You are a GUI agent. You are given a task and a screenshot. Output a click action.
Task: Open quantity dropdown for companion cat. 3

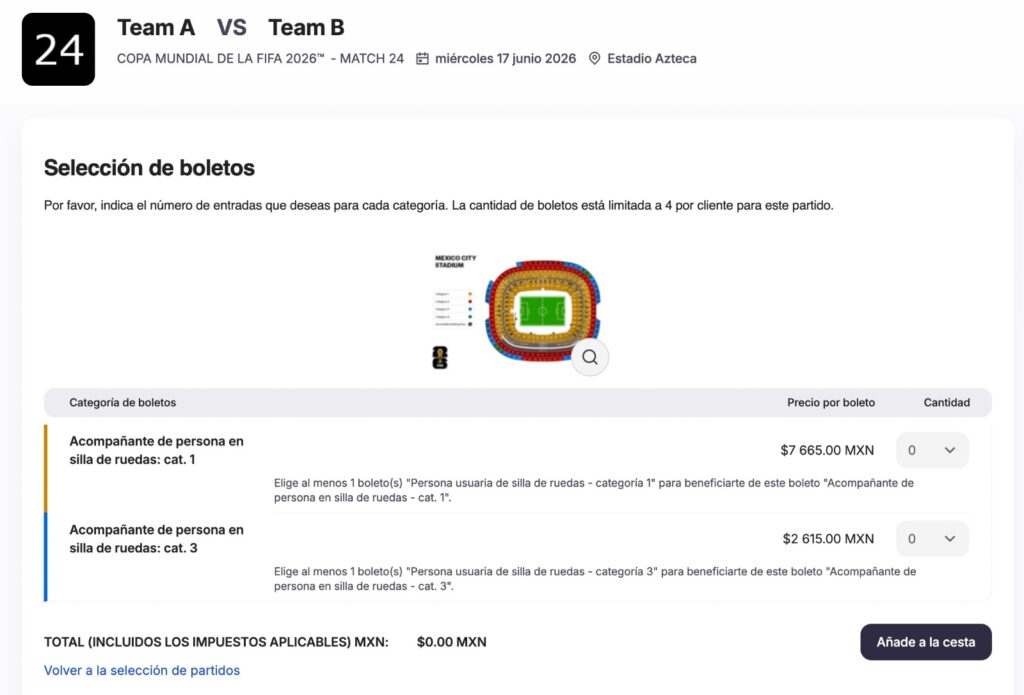(x=932, y=539)
